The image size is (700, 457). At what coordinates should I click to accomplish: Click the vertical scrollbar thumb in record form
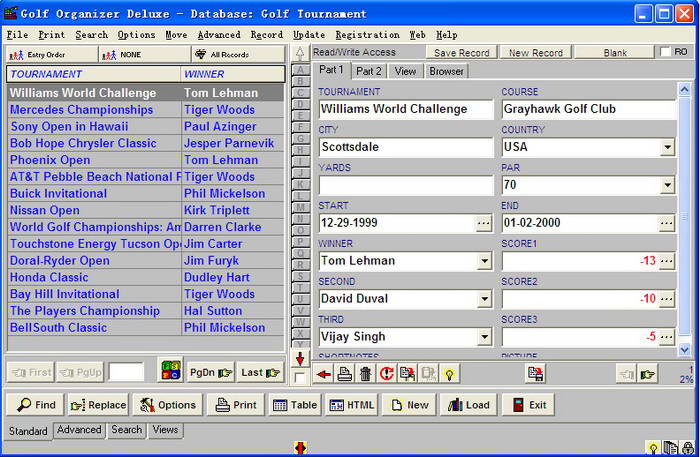coord(684,216)
